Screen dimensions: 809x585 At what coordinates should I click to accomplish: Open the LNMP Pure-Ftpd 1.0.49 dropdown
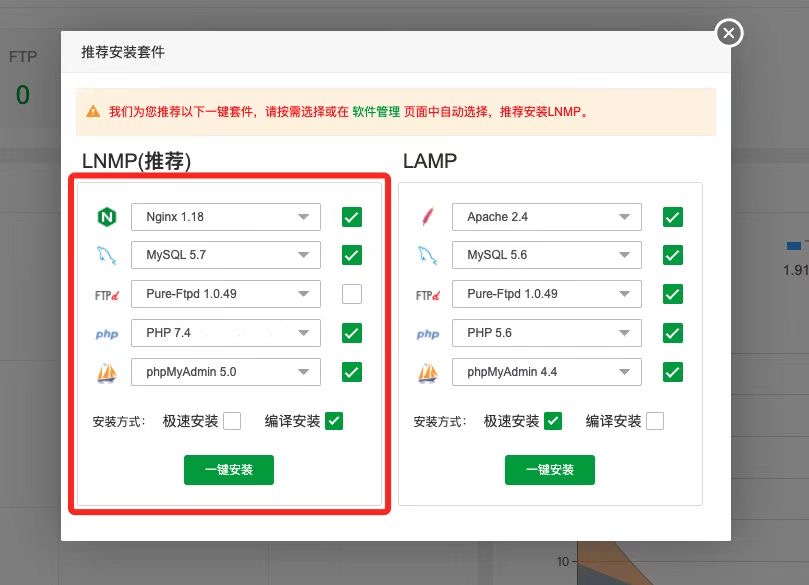point(226,294)
